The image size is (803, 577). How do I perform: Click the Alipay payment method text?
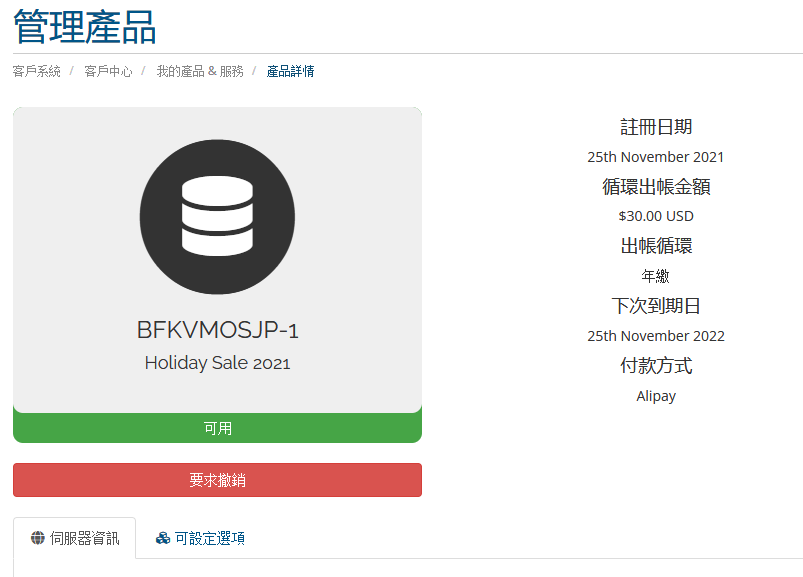point(656,396)
